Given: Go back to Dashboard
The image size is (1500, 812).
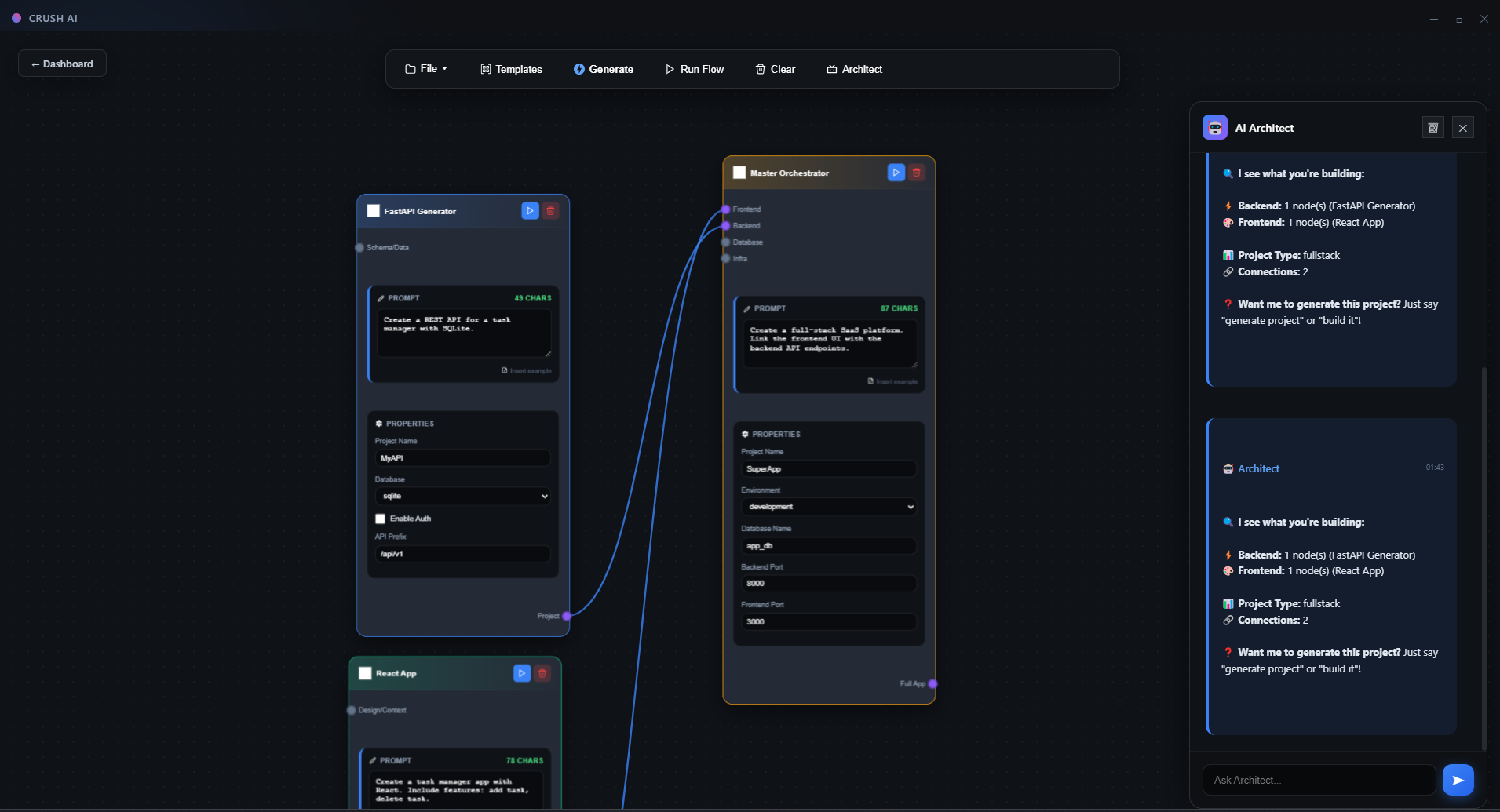Looking at the screenshot, I should [x=62, y=64].
